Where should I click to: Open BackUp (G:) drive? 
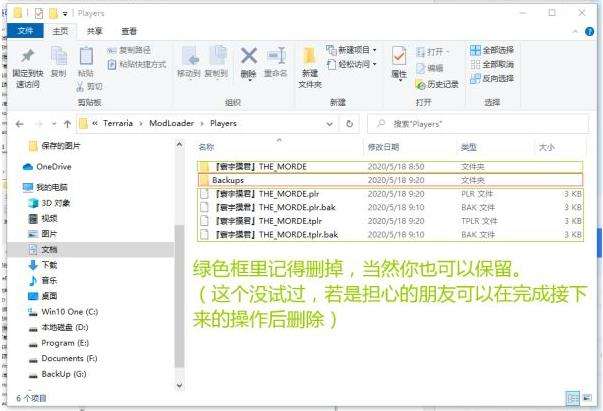(58, 374)
